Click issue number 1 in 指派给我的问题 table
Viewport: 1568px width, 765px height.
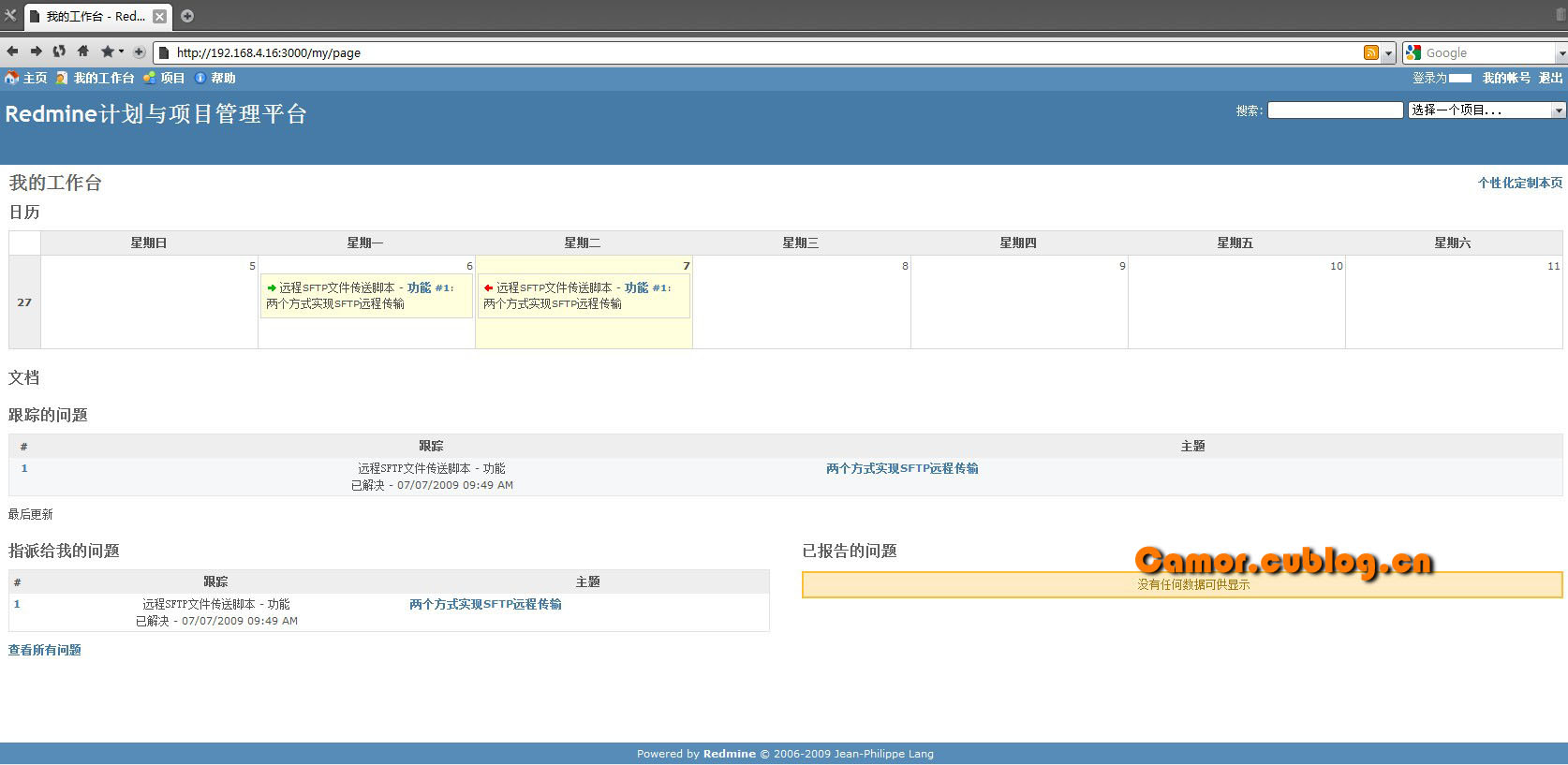(17, 604)
